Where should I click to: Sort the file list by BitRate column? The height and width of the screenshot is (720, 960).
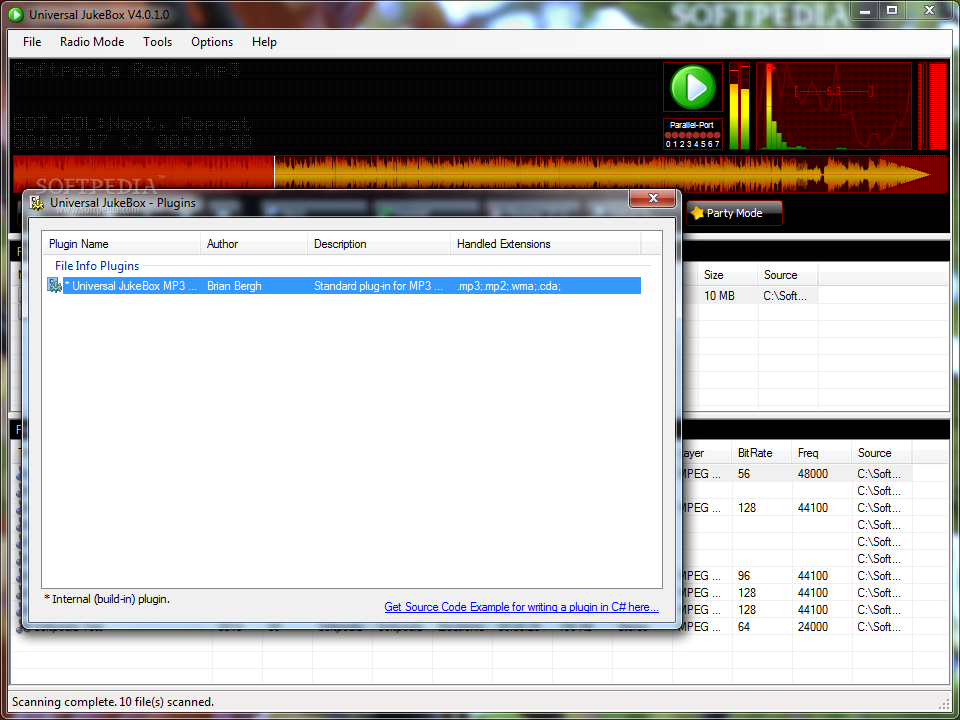click(762, 453)
